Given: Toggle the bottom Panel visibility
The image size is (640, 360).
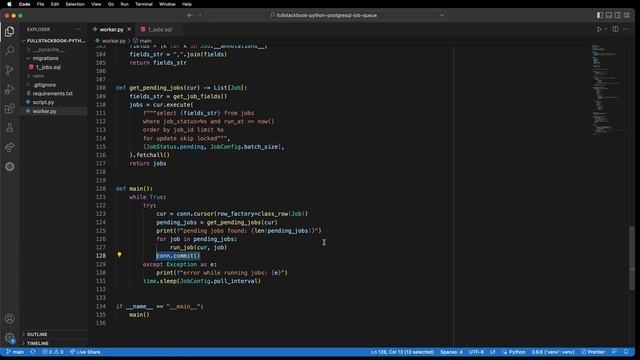Looking at the screenshot, I should pos(609,15).
